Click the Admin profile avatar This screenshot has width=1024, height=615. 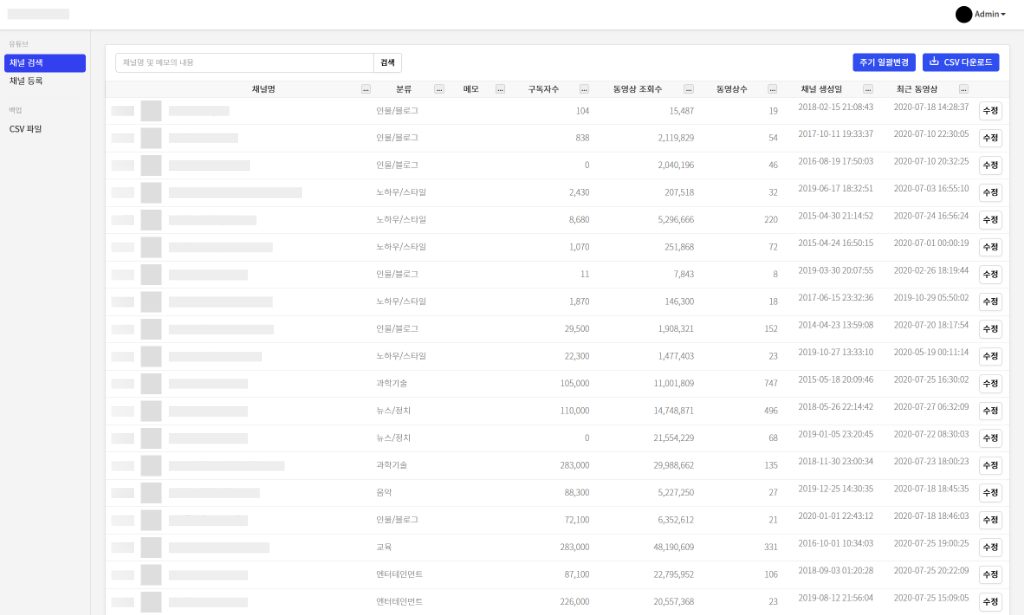pyautogui.click(x=963, y=14)
